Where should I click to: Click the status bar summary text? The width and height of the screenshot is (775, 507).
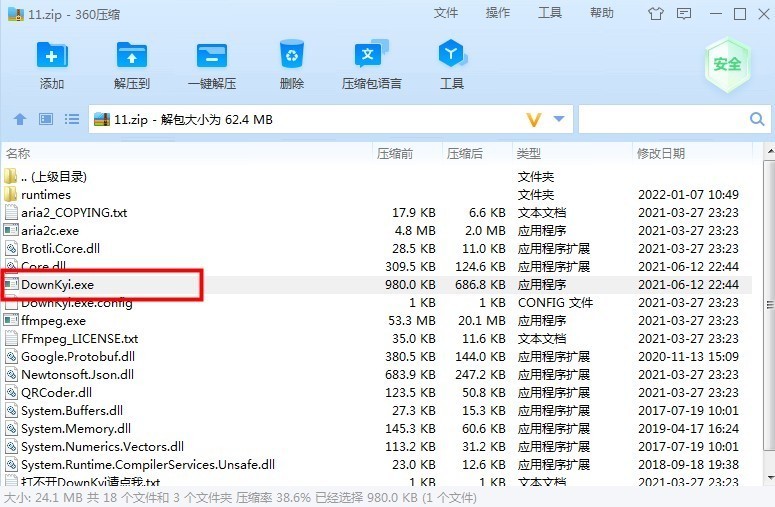pyautogui.click(x=240, y=498)
